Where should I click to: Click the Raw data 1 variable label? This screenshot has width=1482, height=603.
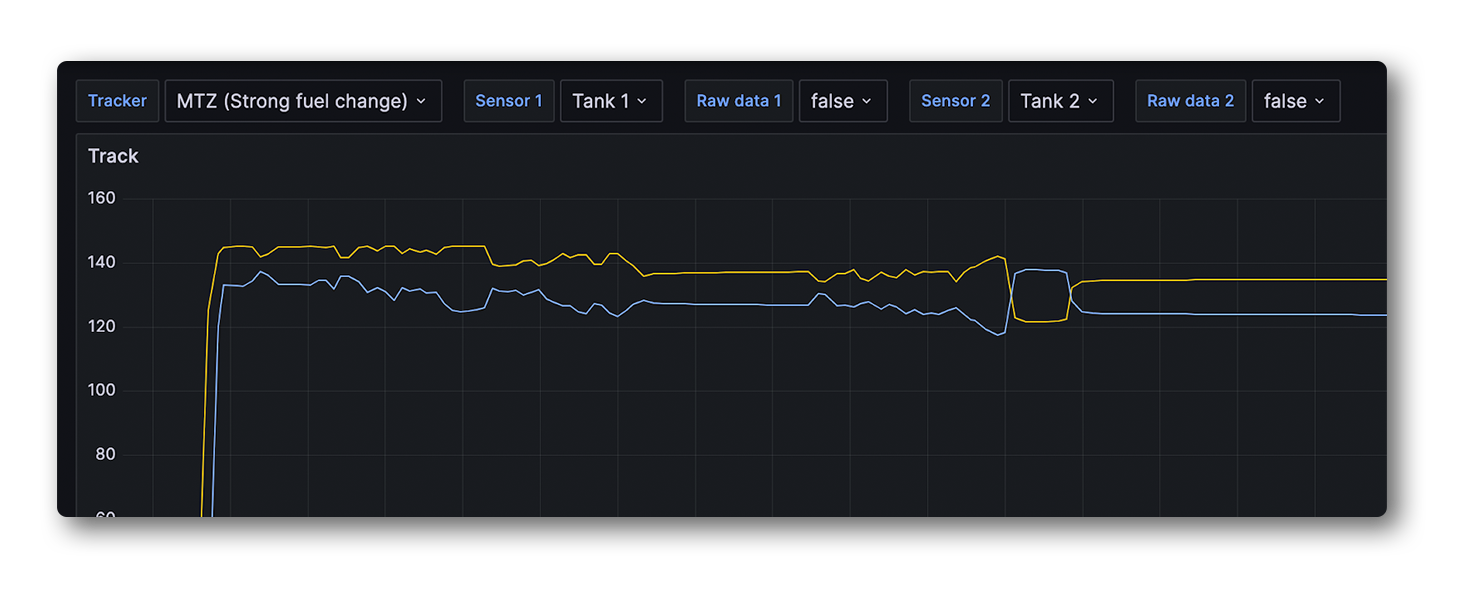pyautogui.click(x=739, y=101)
